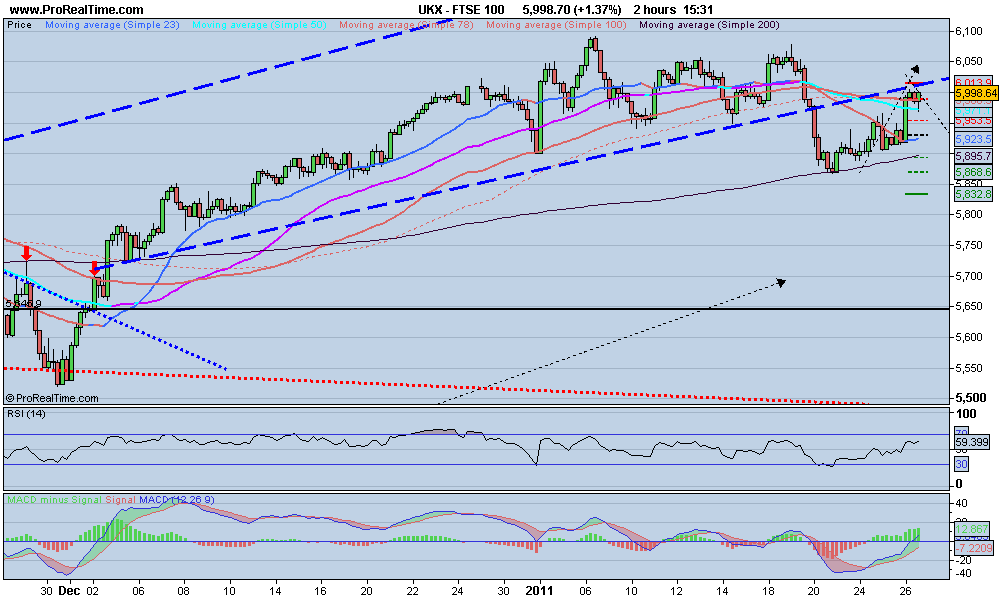
Task: Click the 59.399 RSI value tag
Action: pos(972,441)
